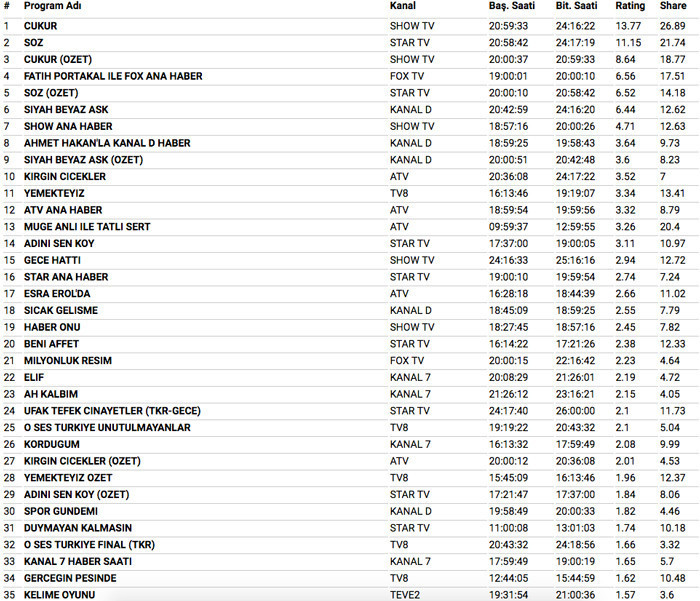The height and width of the screenshot is (601, 700).
Task: Click 'TEVE2' channel name
Action: tap(405, 595)
